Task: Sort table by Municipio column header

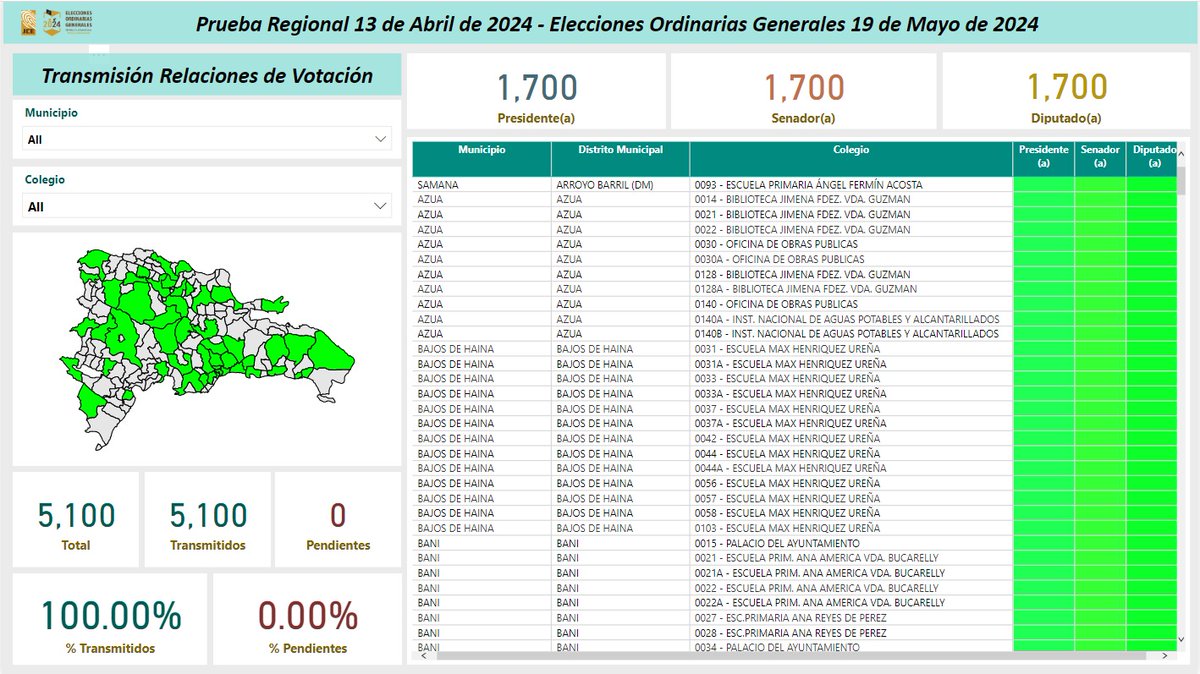Action: coord(482,159)
